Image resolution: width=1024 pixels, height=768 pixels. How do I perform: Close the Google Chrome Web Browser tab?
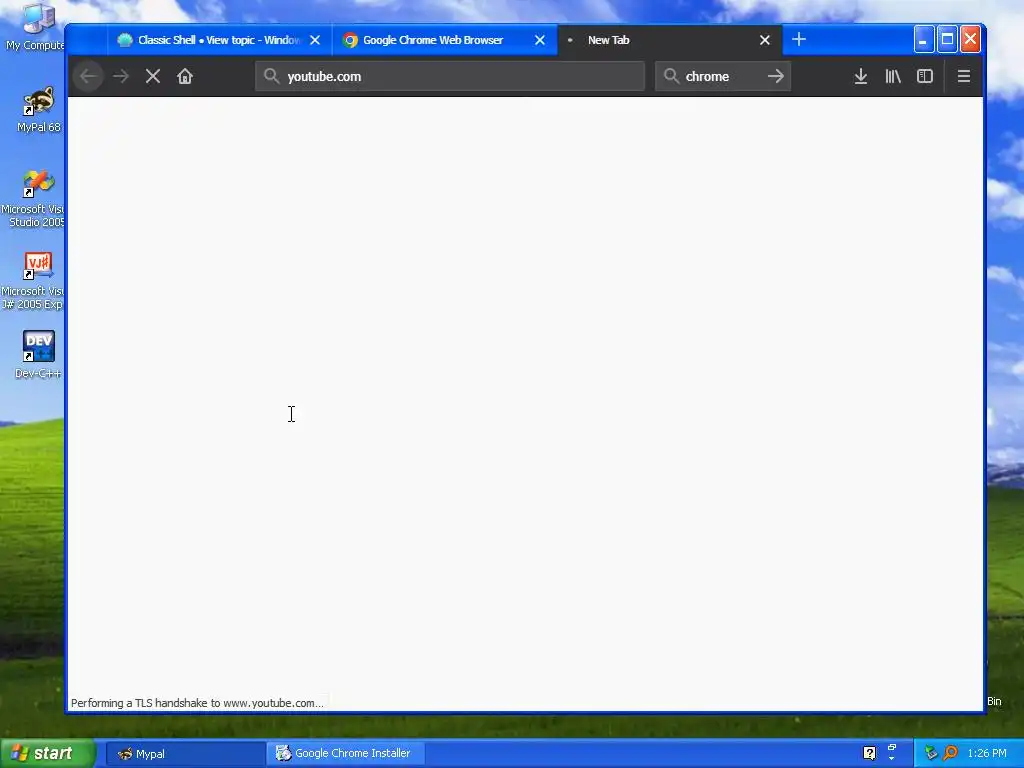[x=540, y=40]
